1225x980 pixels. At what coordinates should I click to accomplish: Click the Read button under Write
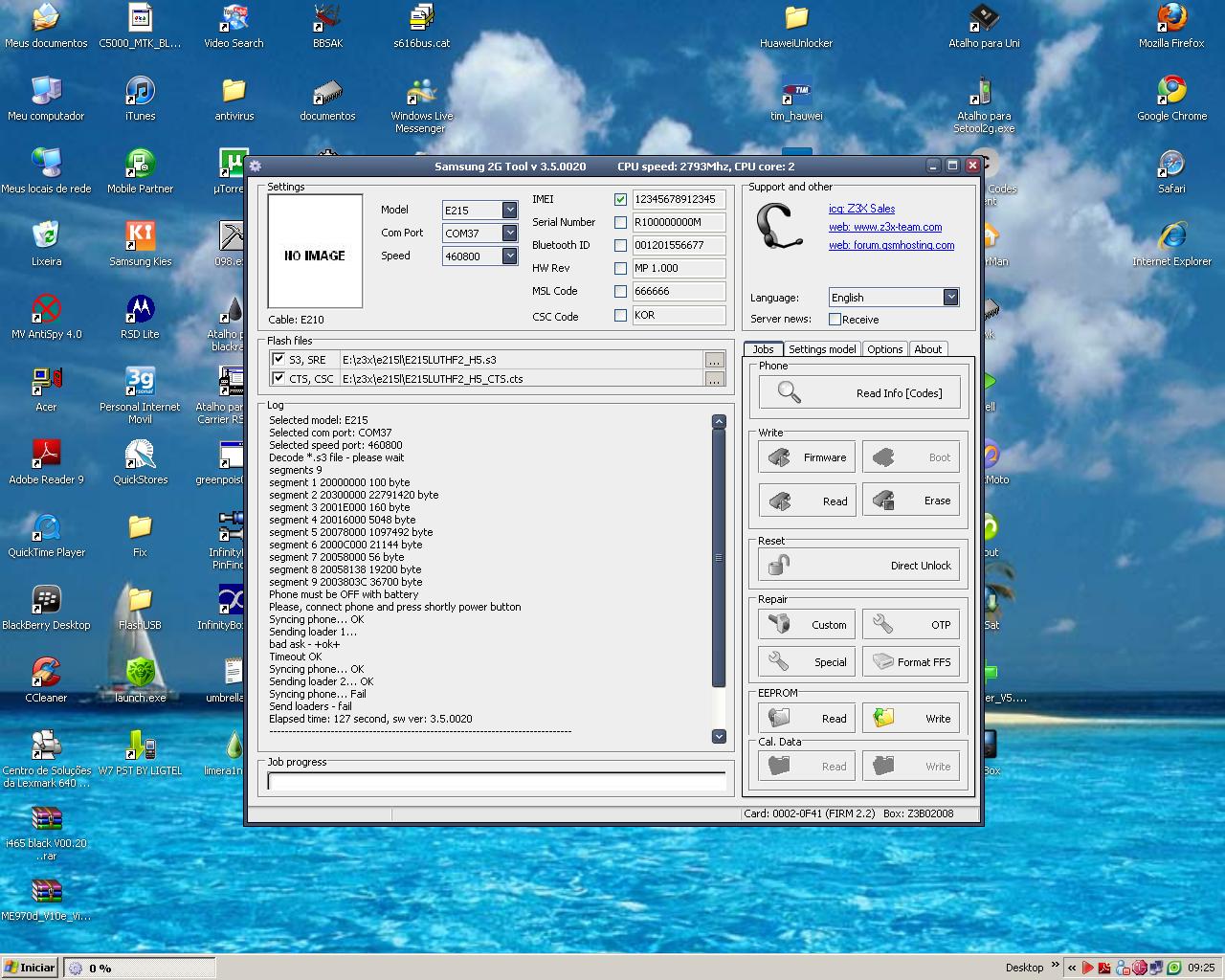[807, 501]
